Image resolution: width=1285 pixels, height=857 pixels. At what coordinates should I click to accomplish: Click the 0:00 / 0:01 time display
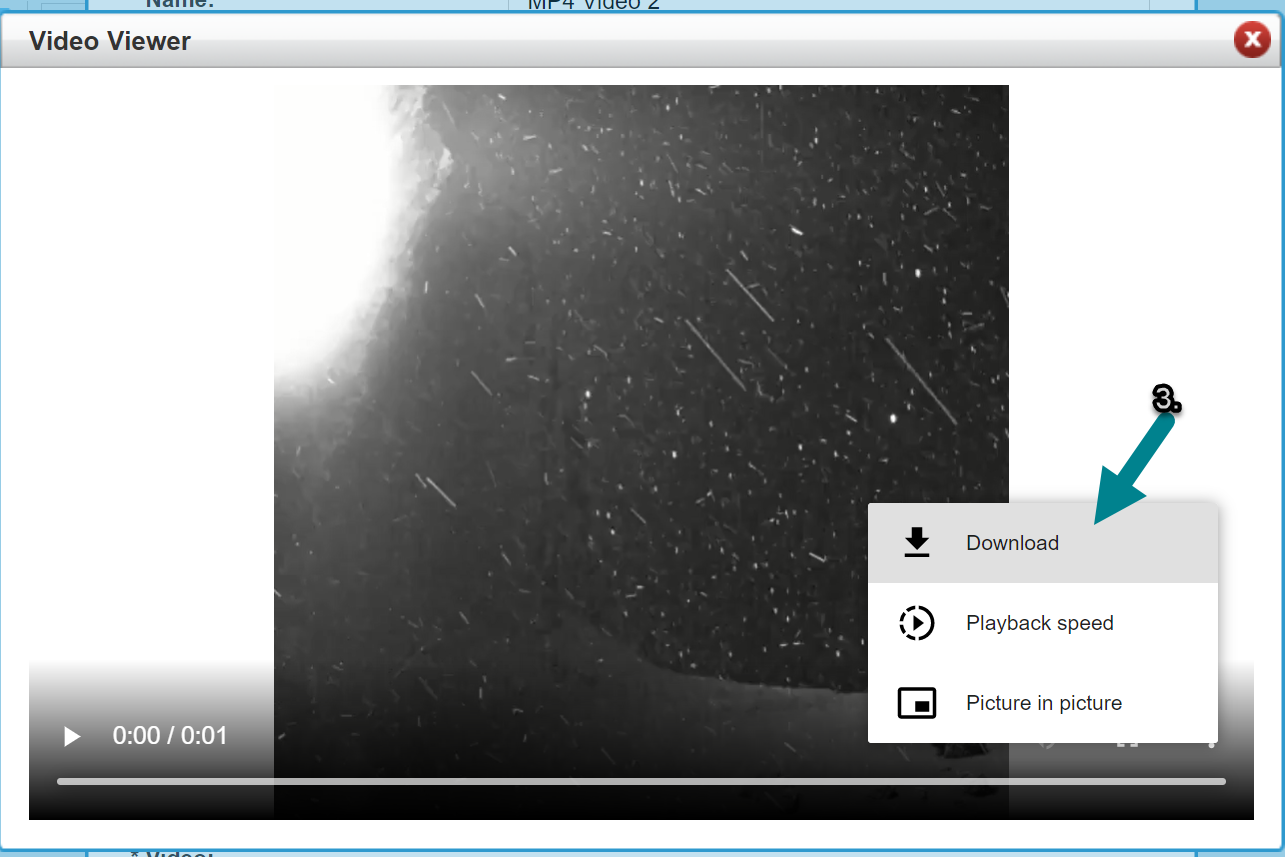(x=170, y=736)
